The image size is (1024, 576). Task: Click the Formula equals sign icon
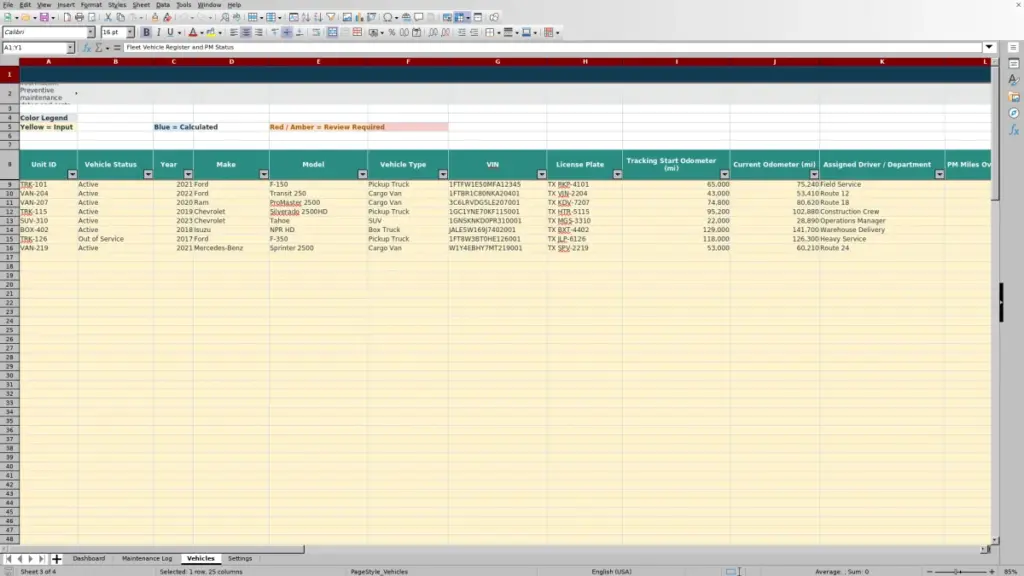tap(117, 47)
